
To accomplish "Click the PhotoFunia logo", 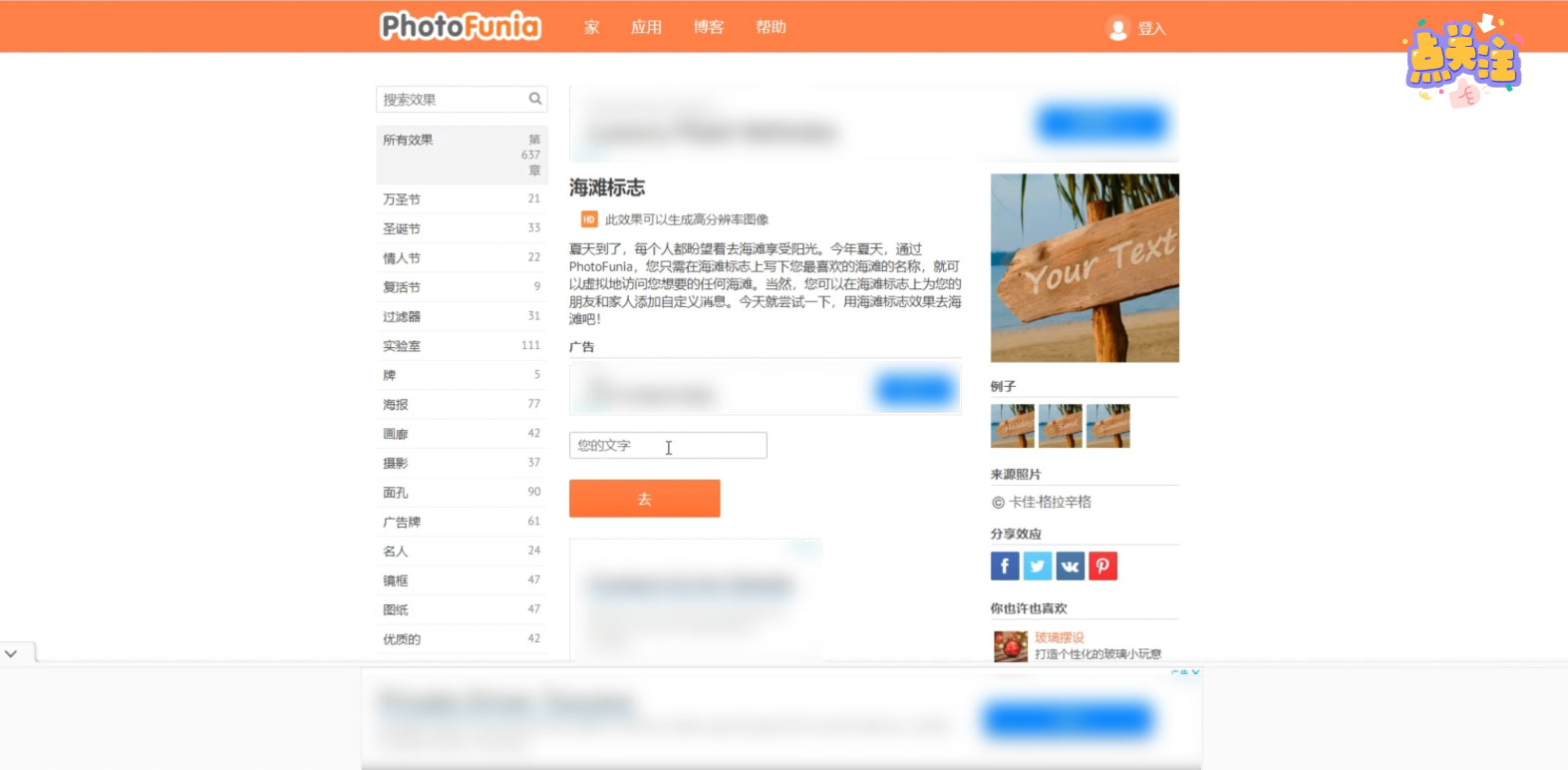I will coord(460,26).
